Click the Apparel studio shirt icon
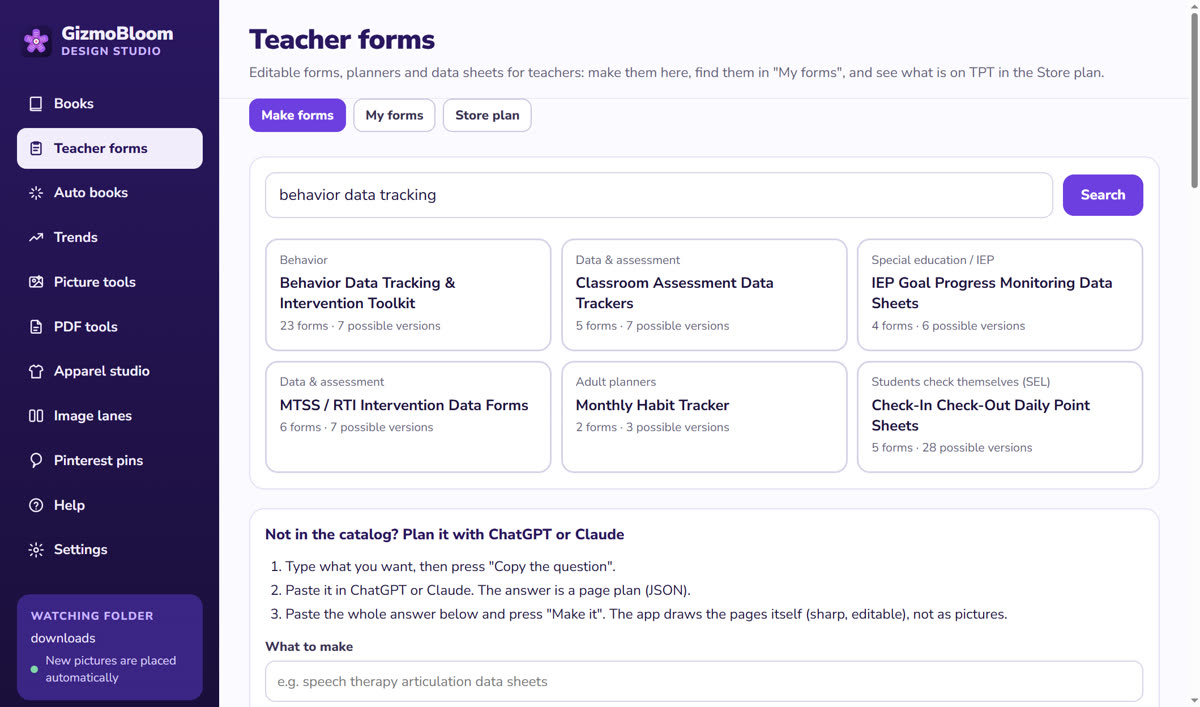The width and height of the screenshot is (1200, 707). pyautogui.click(x=36, y=371)
